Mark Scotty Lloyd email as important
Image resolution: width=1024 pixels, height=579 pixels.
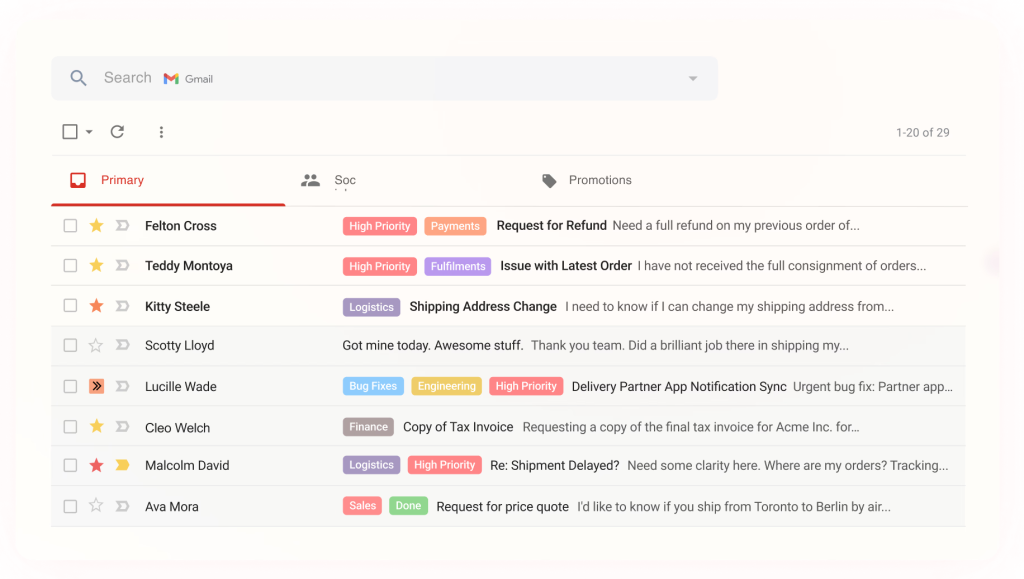[x=122, y=345]
